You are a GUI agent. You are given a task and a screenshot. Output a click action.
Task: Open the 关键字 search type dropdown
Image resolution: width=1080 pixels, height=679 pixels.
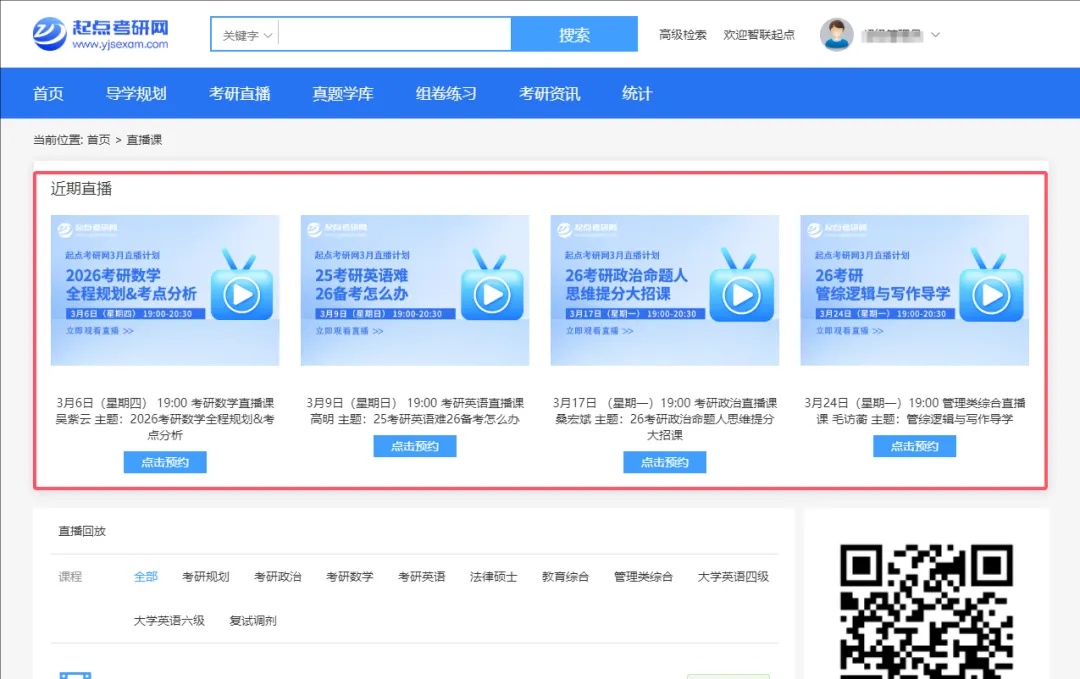(x=246, y=35)
